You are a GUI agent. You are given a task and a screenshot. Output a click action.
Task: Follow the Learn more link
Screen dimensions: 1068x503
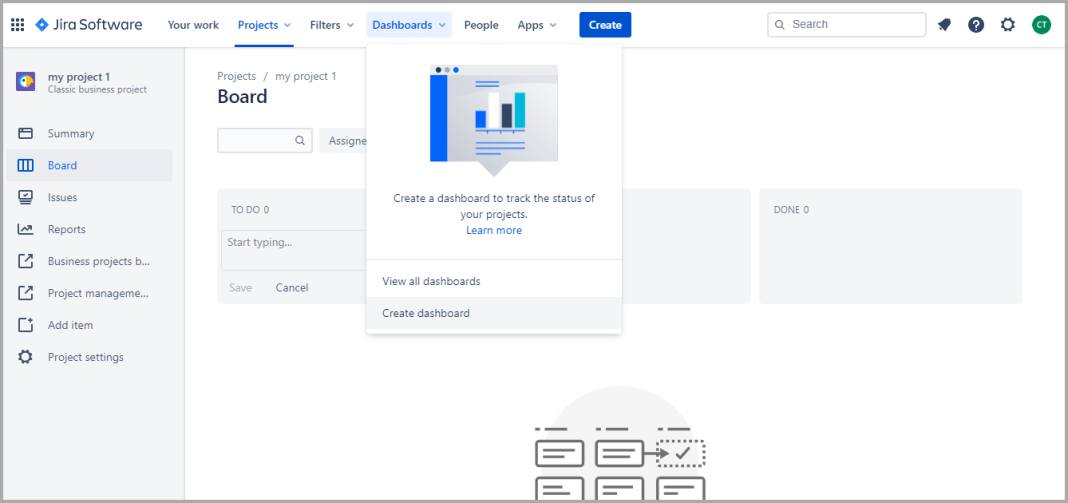tap(494, 231)
